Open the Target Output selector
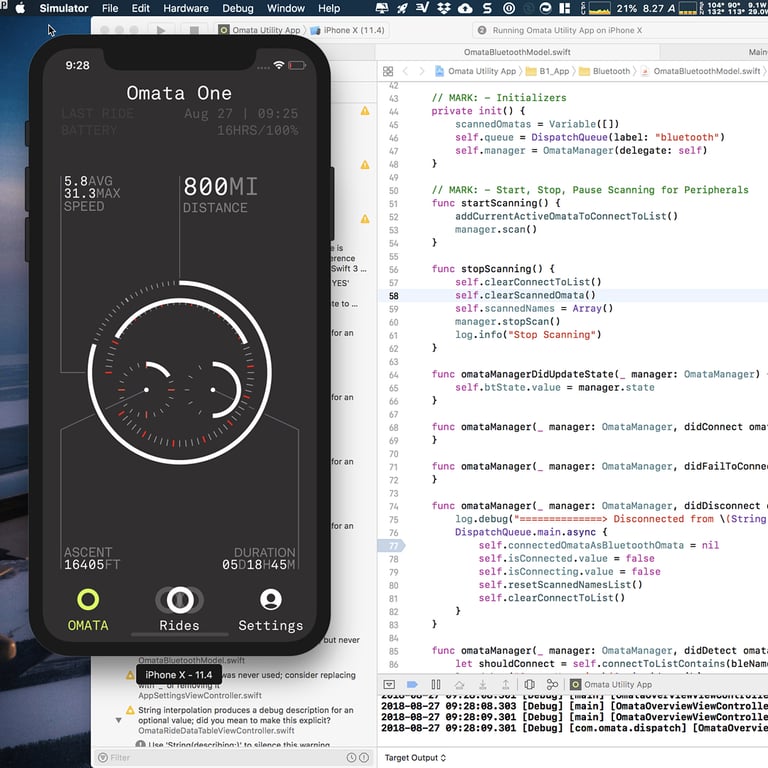Image resolution: width=768 pixels, height=768 pixels. (x=415, y=758)
